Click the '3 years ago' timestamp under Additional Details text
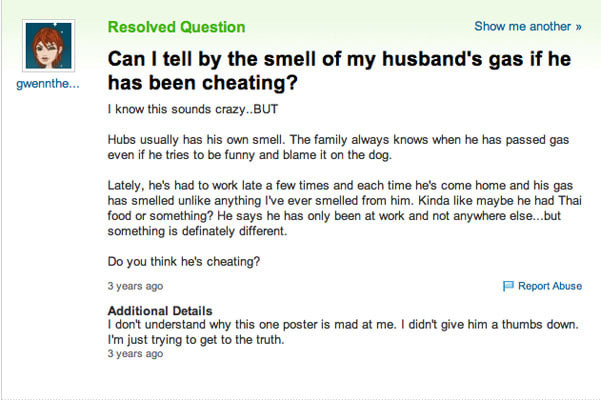 point(135,354)
